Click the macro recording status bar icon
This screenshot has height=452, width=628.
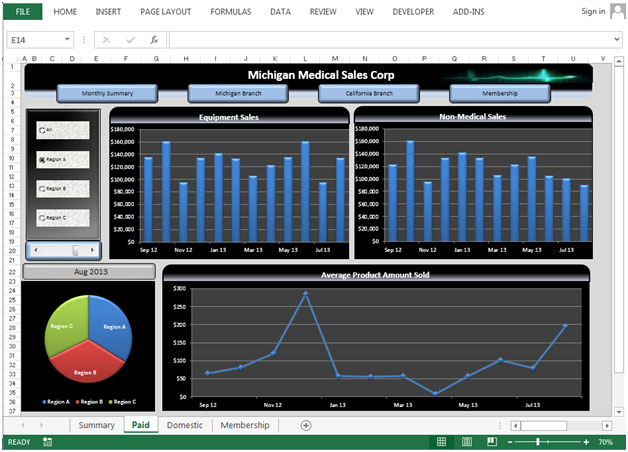click(47, 442)
